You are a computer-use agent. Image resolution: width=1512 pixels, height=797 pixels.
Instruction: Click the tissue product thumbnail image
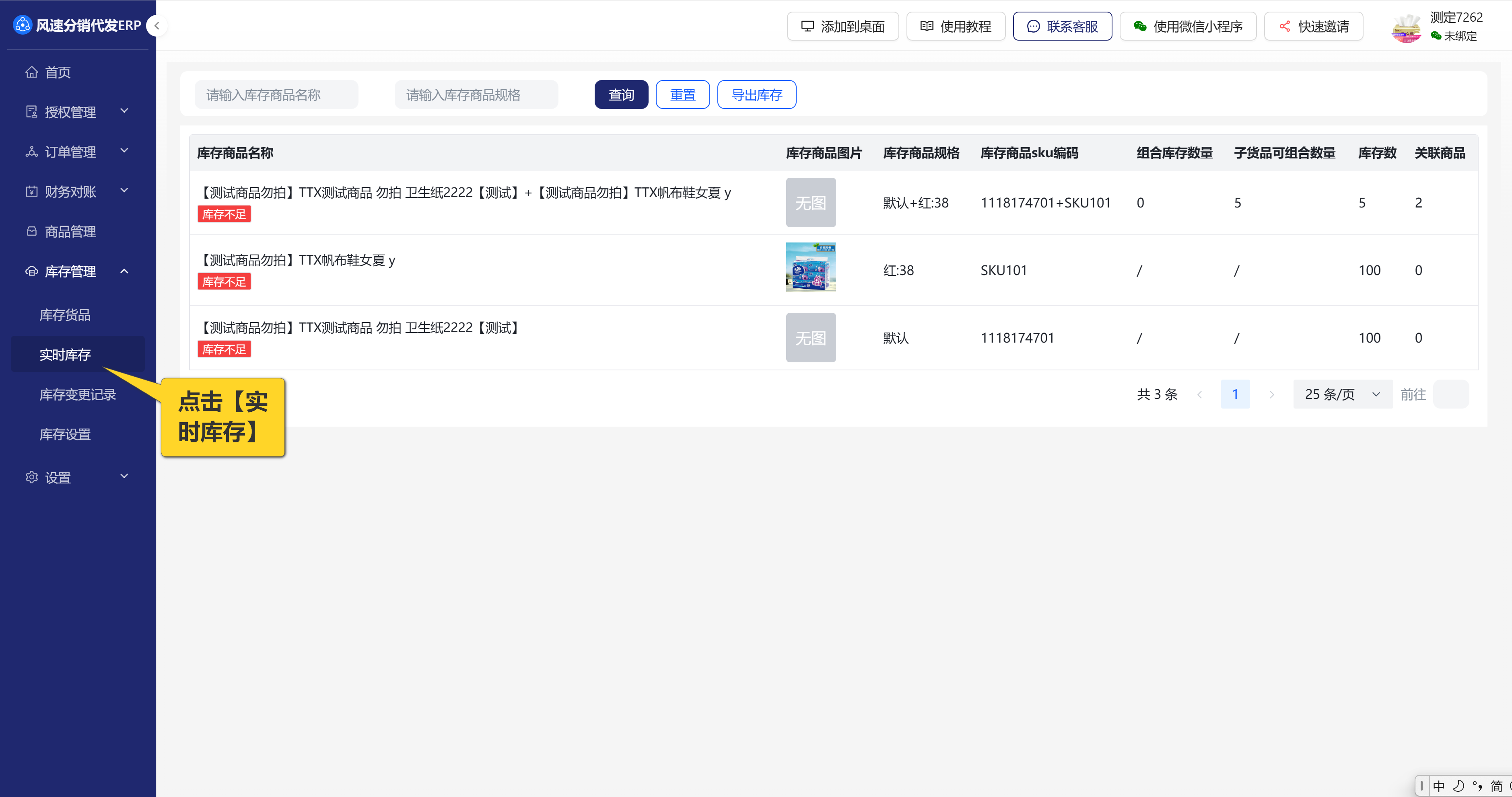(x=811, y=267)
